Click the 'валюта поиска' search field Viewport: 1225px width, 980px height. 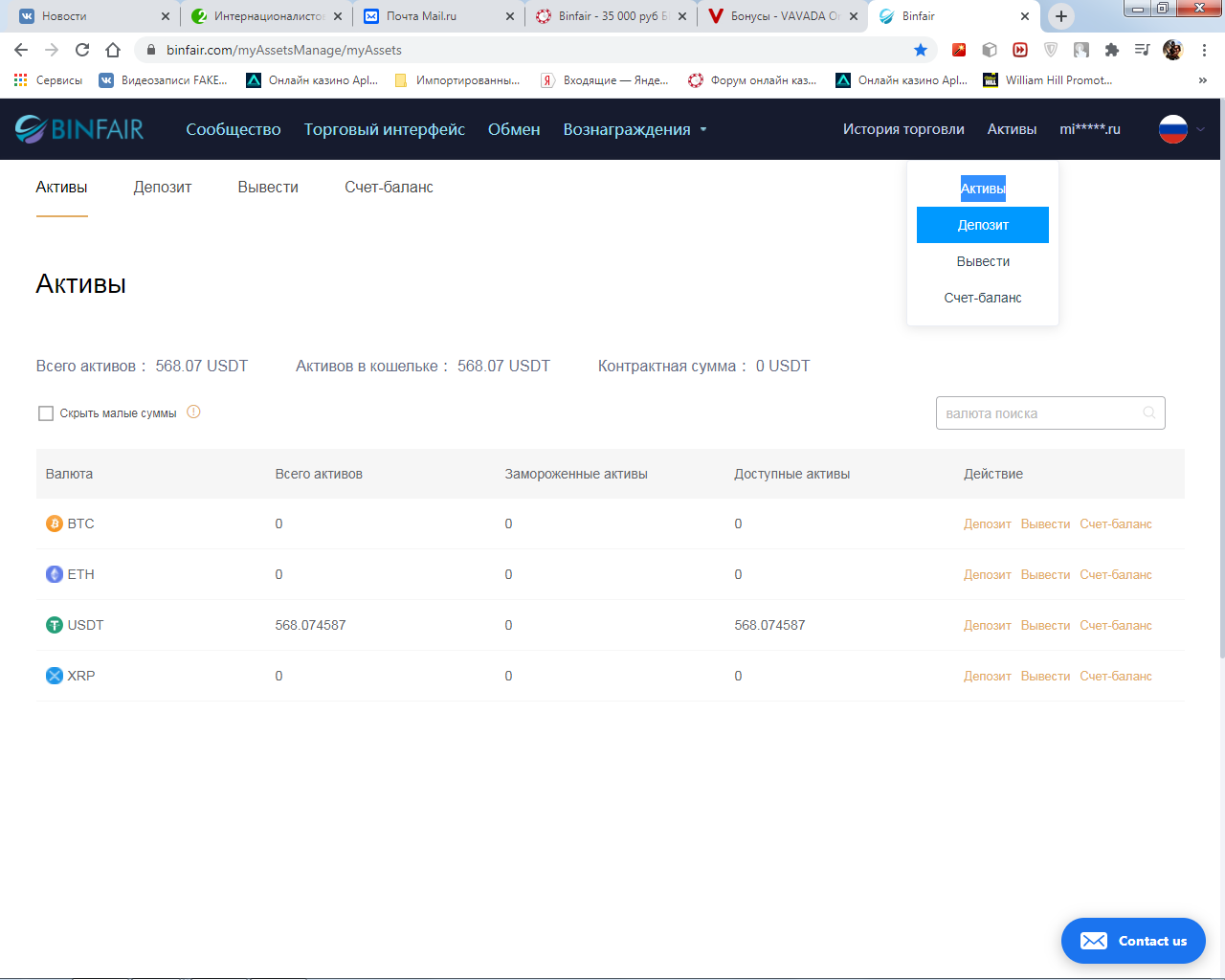(x=1038, y=413)
